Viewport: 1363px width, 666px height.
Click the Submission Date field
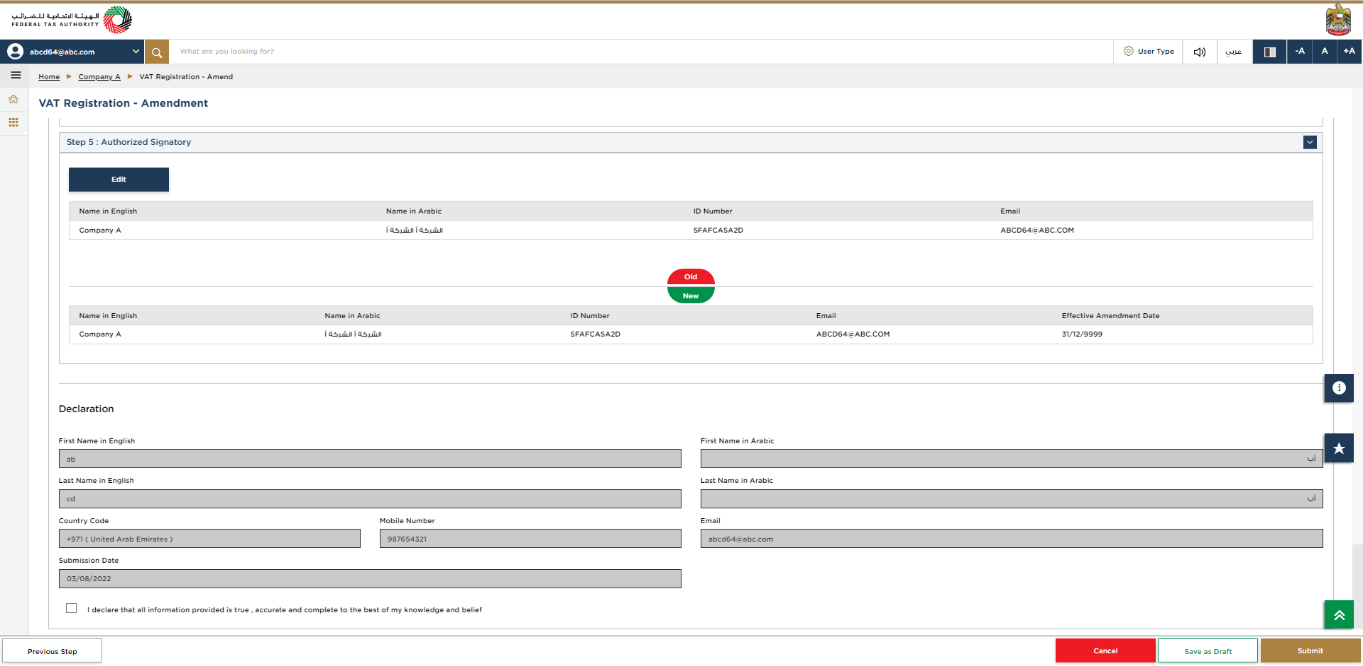[370, 578]
